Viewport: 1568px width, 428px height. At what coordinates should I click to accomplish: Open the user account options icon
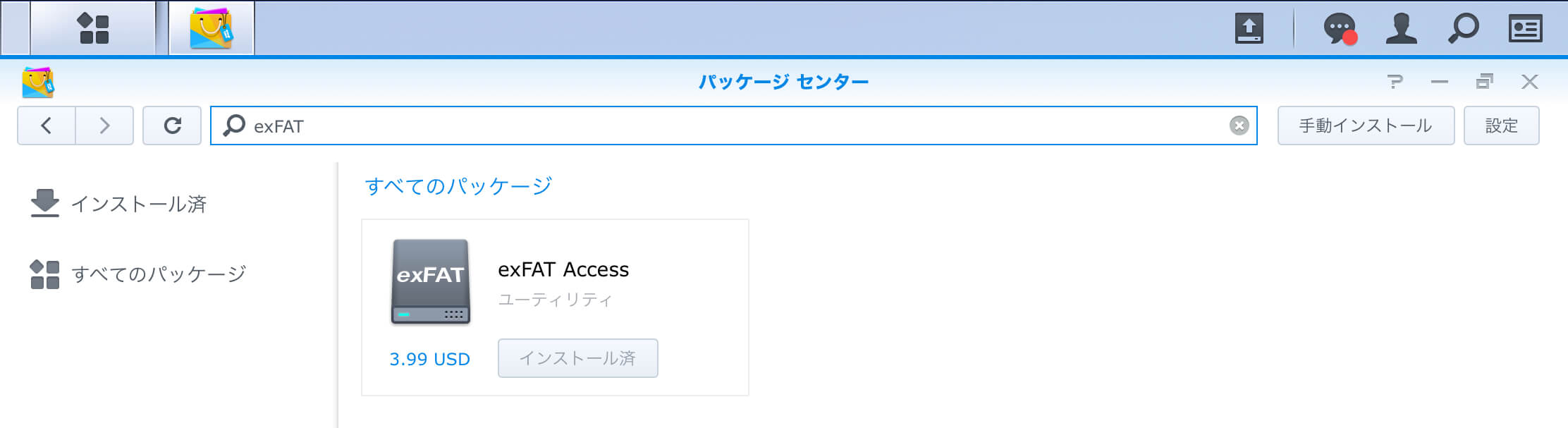coord(1402,29)
